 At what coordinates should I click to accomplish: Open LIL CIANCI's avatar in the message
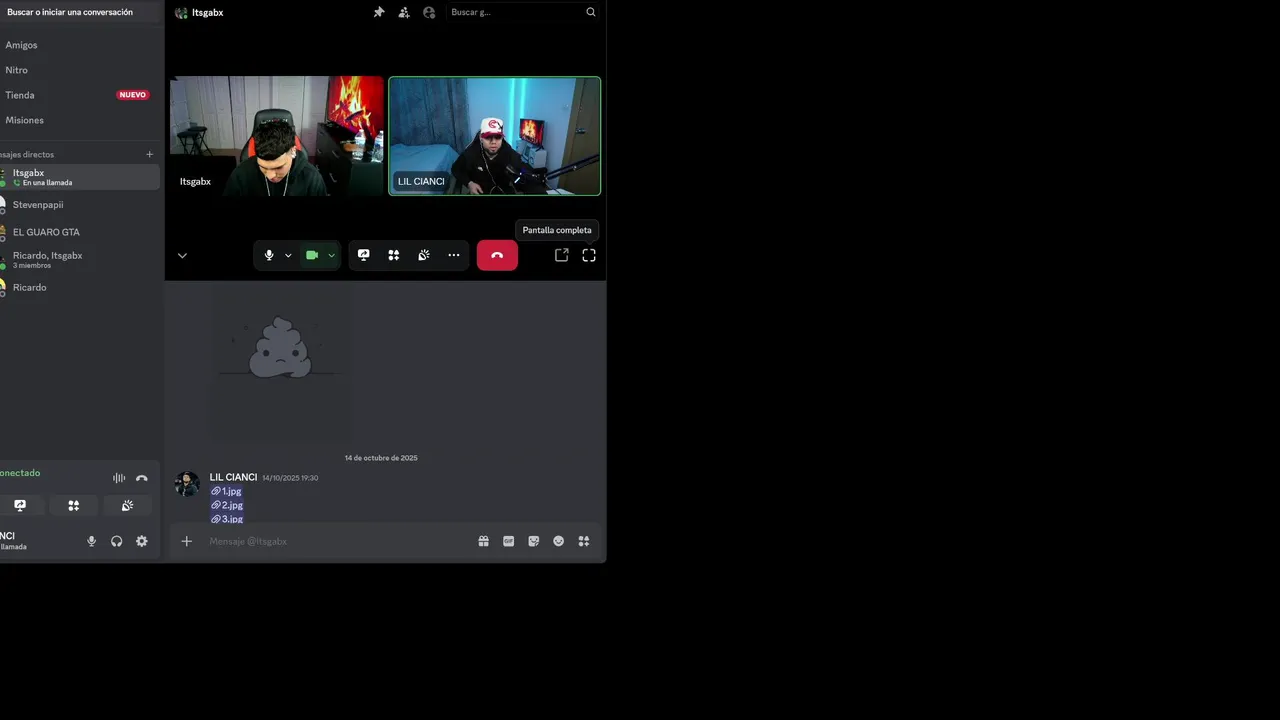tap(187, 484)
